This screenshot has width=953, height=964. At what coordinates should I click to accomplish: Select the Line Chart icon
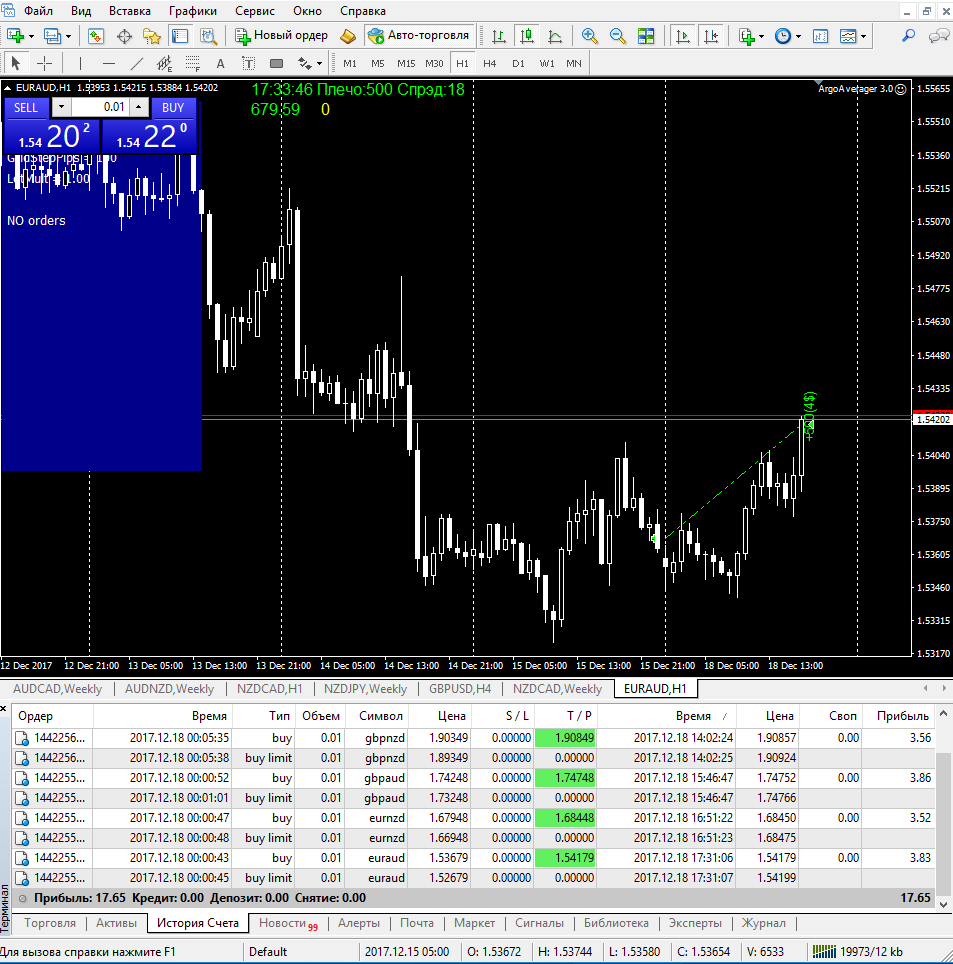pyautogui.click(x=555, y=36)
